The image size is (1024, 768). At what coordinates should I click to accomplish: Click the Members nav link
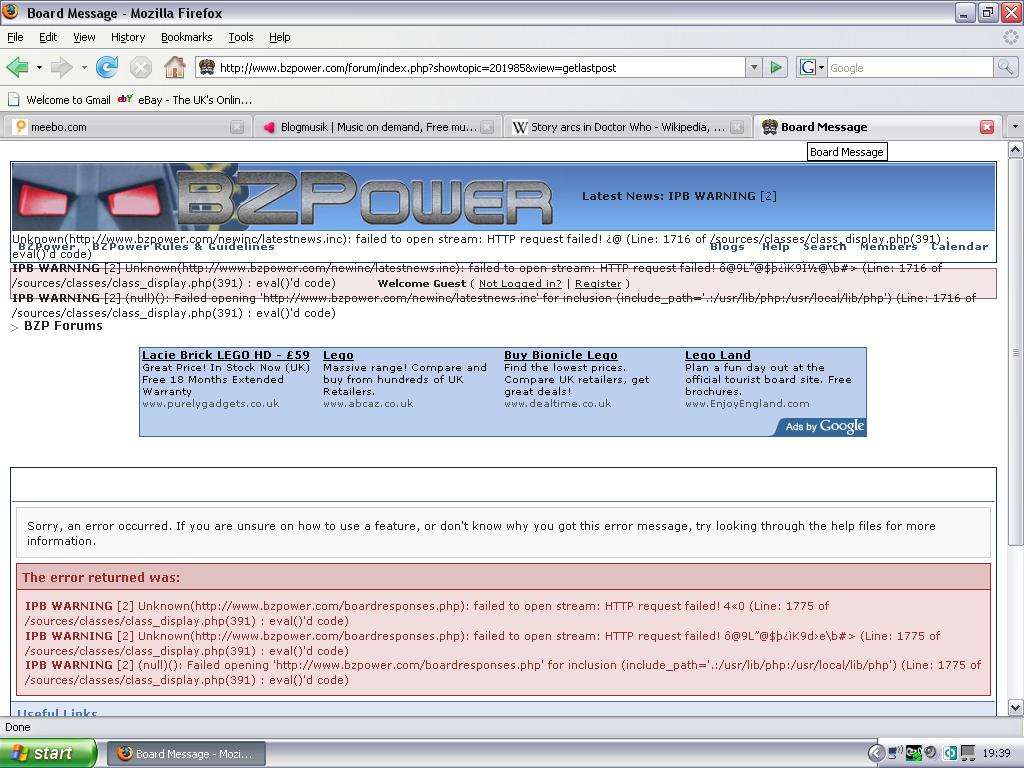[x=888, y=246]
